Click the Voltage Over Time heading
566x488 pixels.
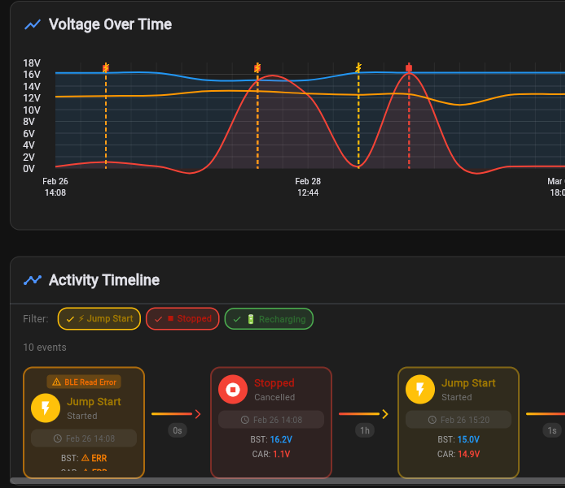point(110,25)
